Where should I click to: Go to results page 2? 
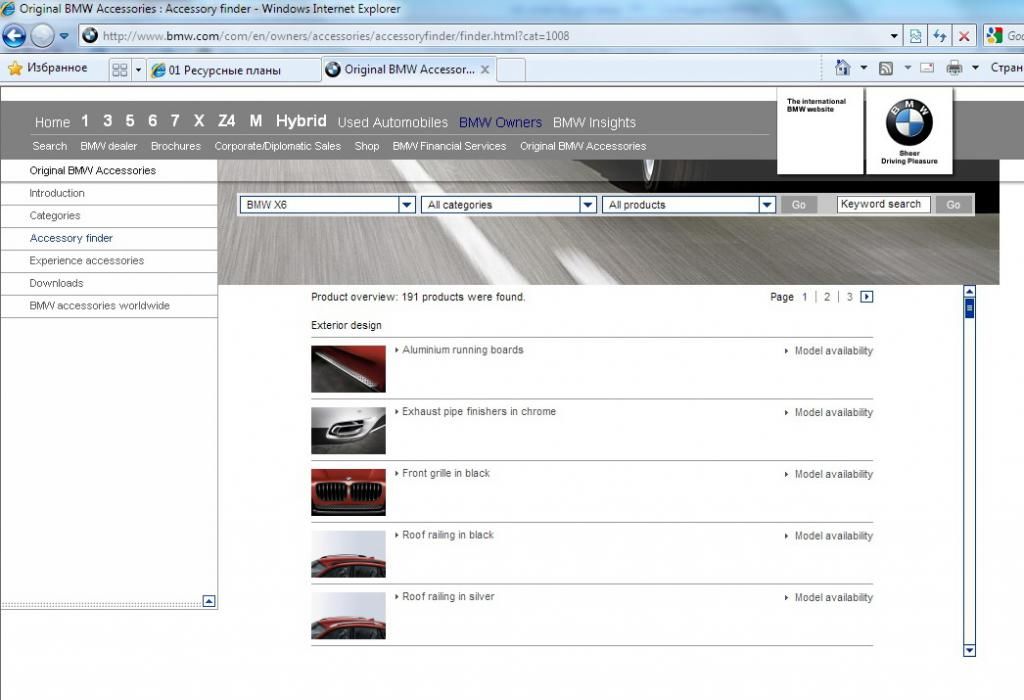pos(827,297)
